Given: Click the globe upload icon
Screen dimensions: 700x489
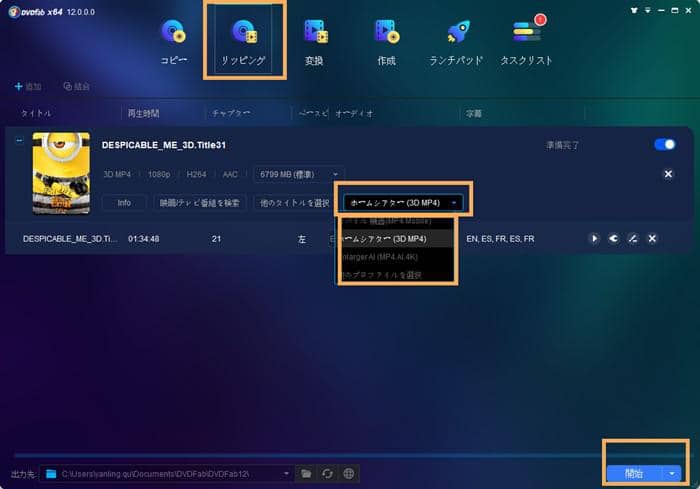Looking at the screenshot, I should 349,473.
